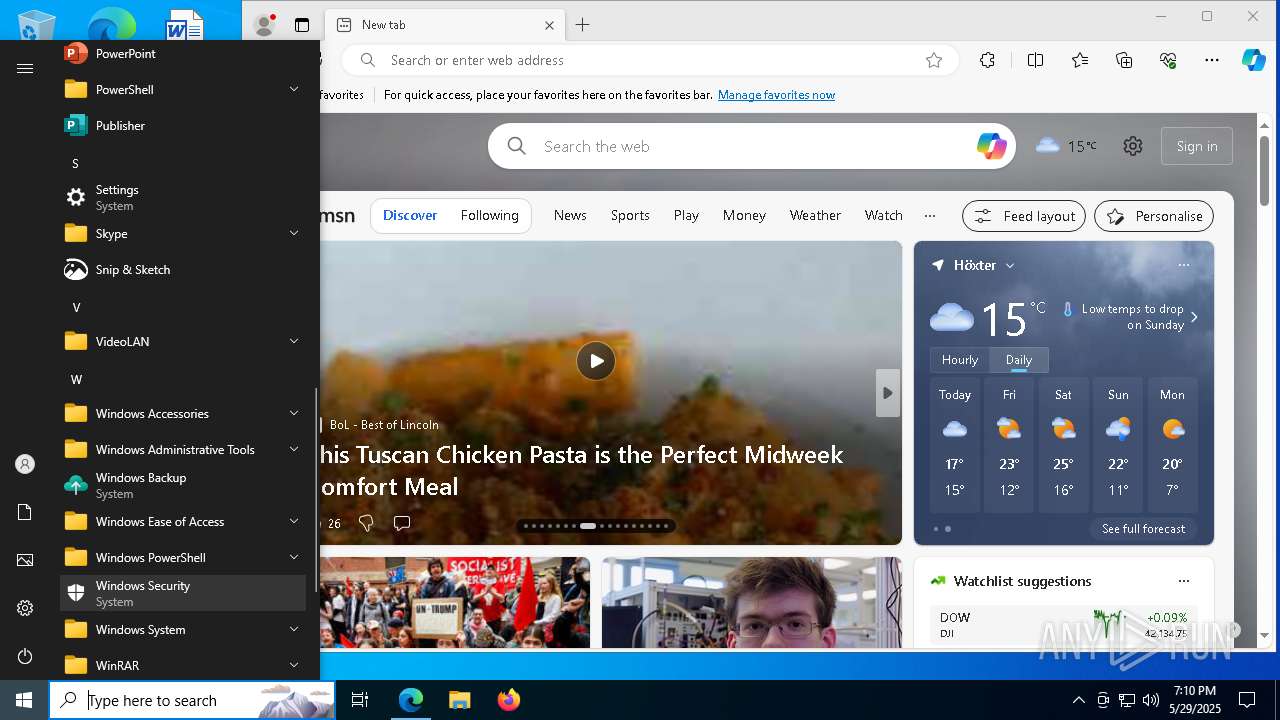Open Pictures from the Start sidebar
This screenshot has width=1280, height=720.
[25, 560]
